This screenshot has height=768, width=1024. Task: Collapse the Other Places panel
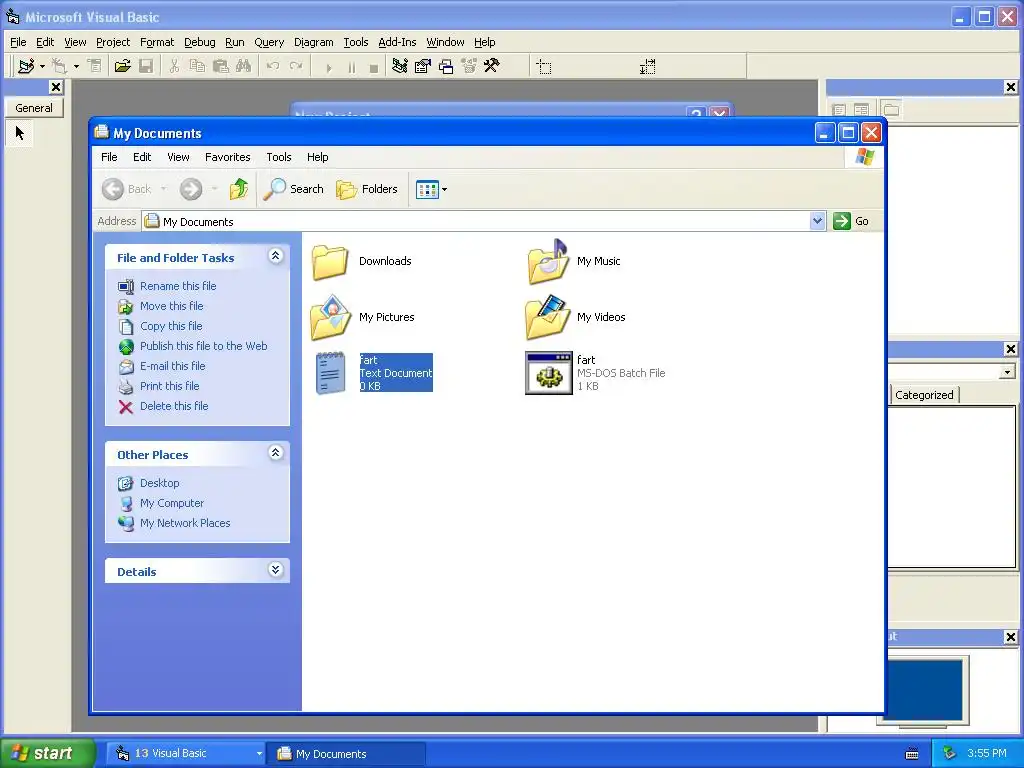(276, 453)
